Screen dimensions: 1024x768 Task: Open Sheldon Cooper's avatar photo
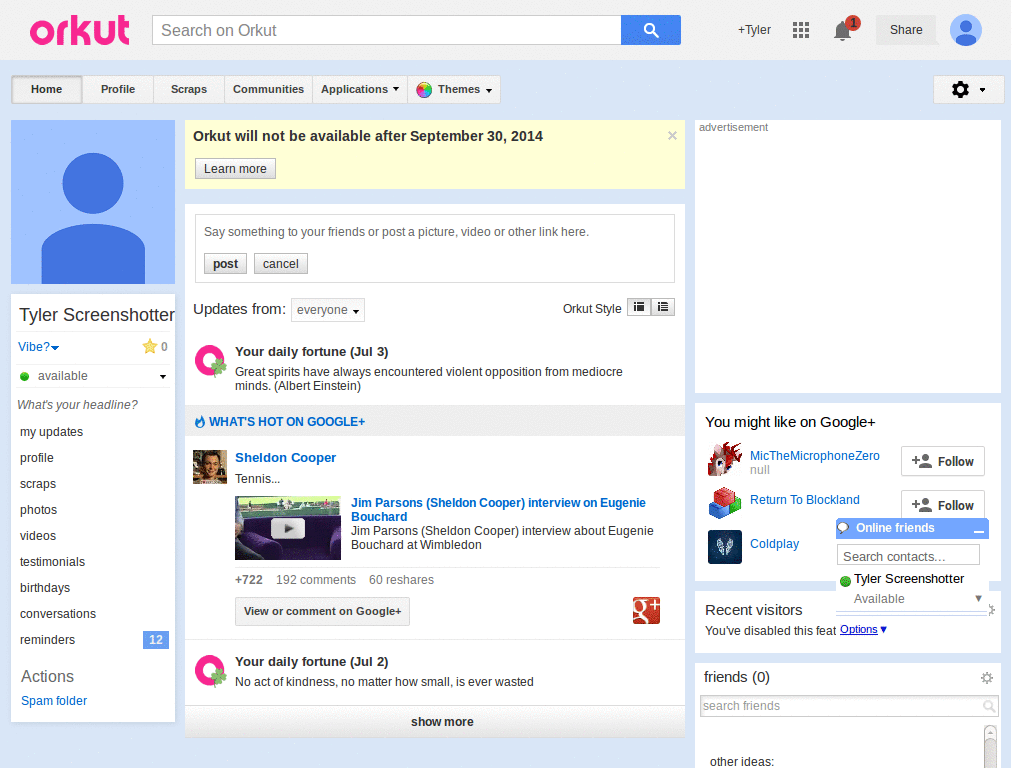click(x=210, y=466)
